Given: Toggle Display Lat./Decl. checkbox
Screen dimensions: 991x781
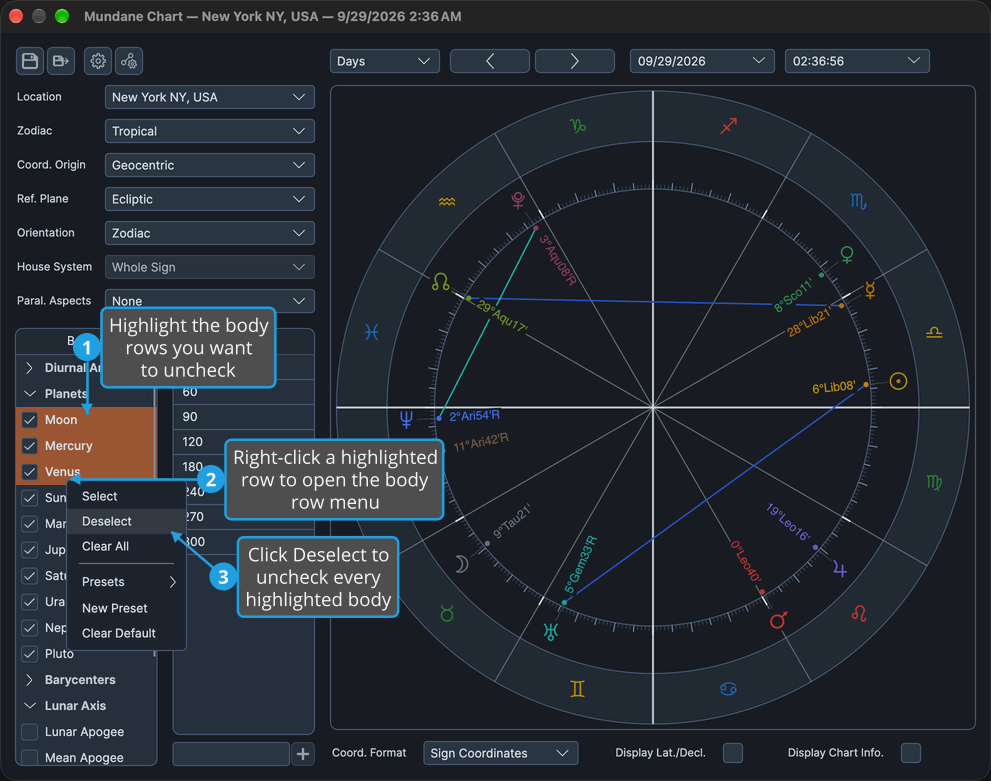Looking at the screenshot, I should coord(733,753).
